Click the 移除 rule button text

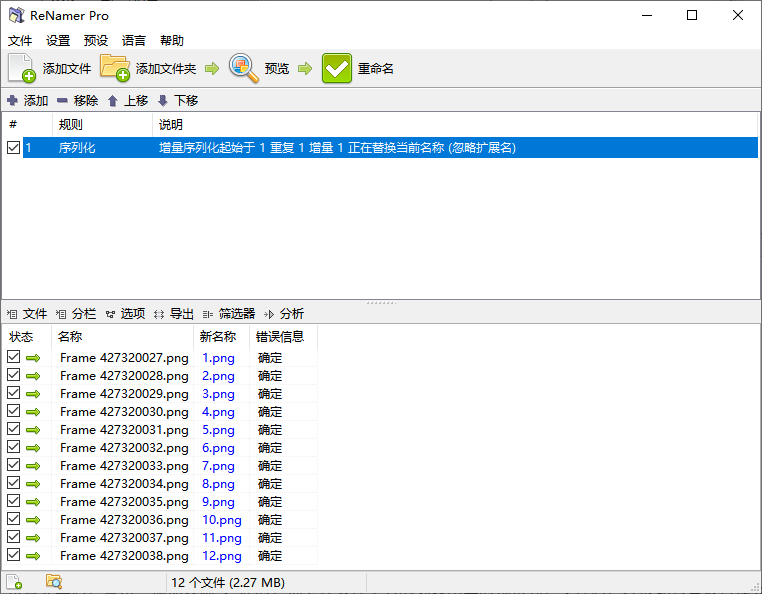tap(86, 101)
